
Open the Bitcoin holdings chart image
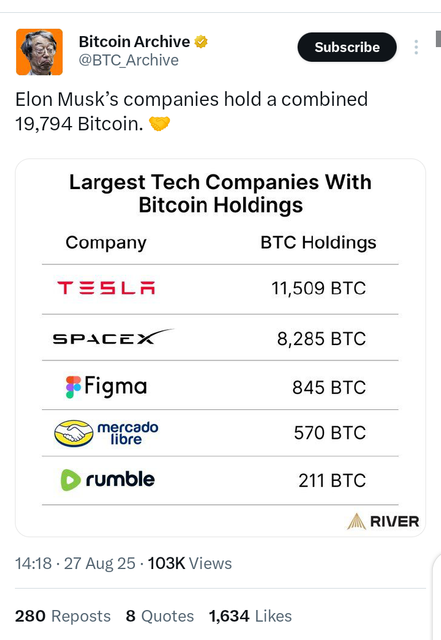tap(220, 348)
